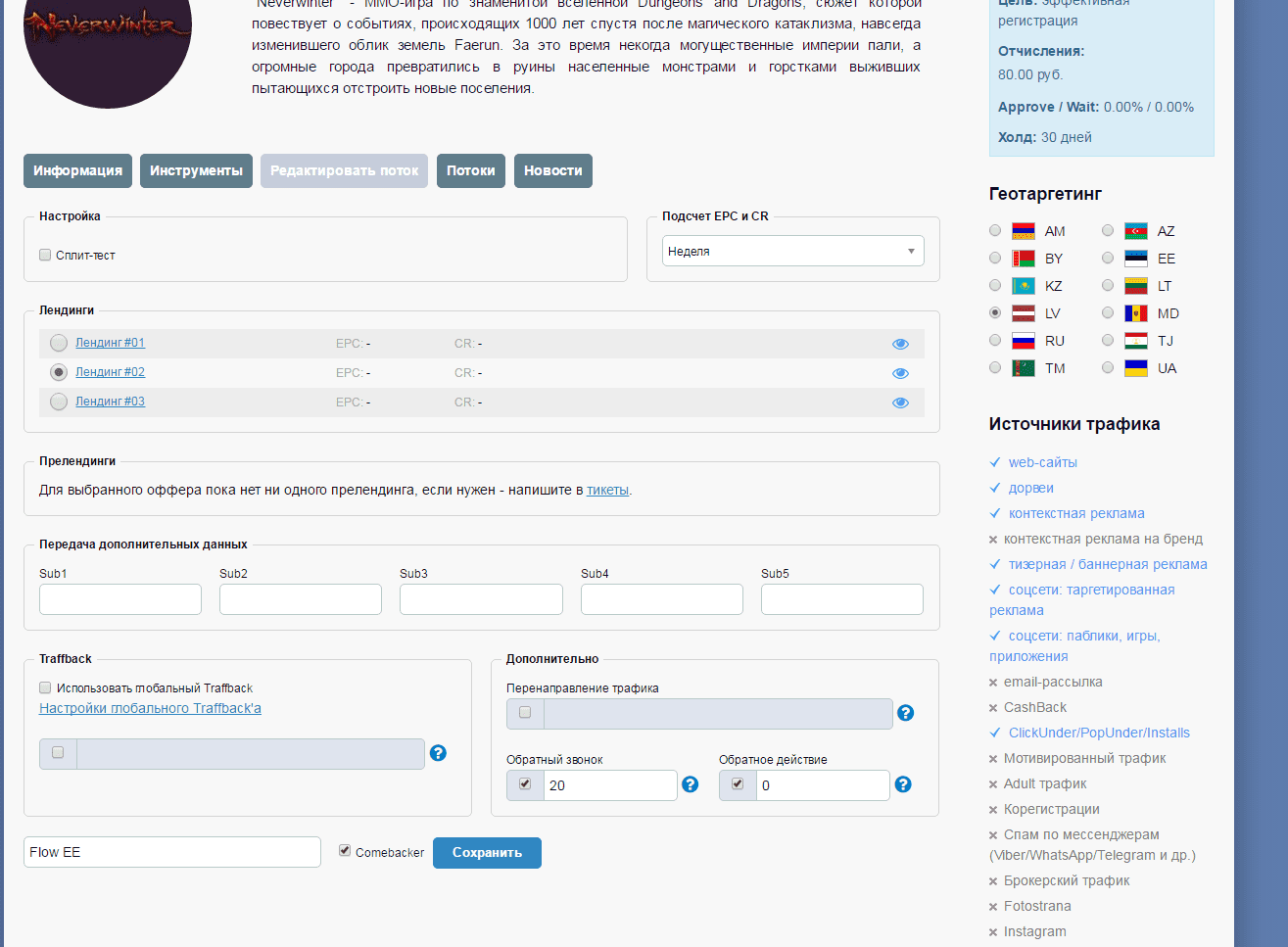This screenshot has width=1288, height=947.
Task: Open help for Перенаправление трафика
Action: pyautogui.click(x=905, y=713)
